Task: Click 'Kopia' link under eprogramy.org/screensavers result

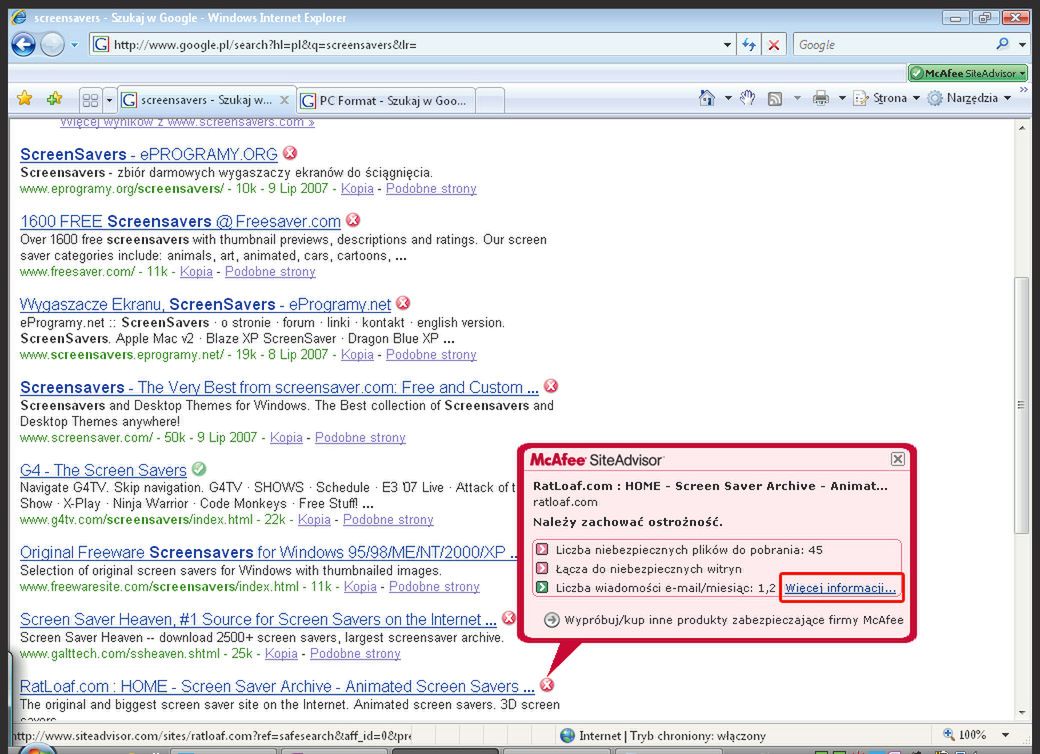Action: [x=357, y=188]
